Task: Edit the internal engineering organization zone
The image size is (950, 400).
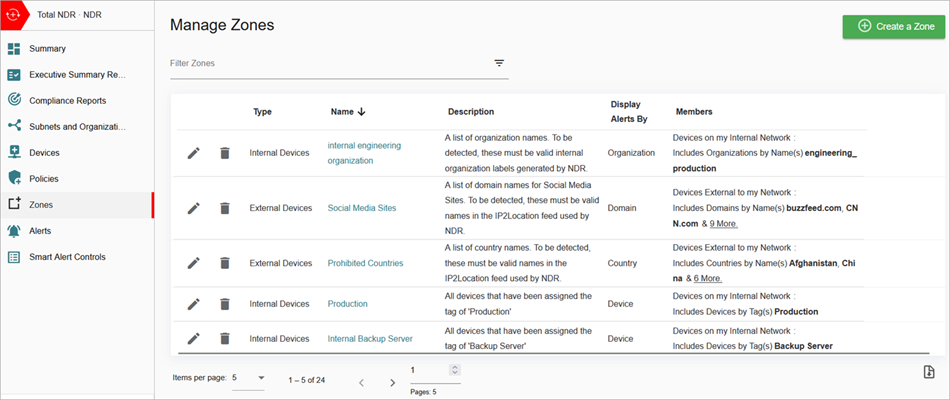Action: (193, 153)
